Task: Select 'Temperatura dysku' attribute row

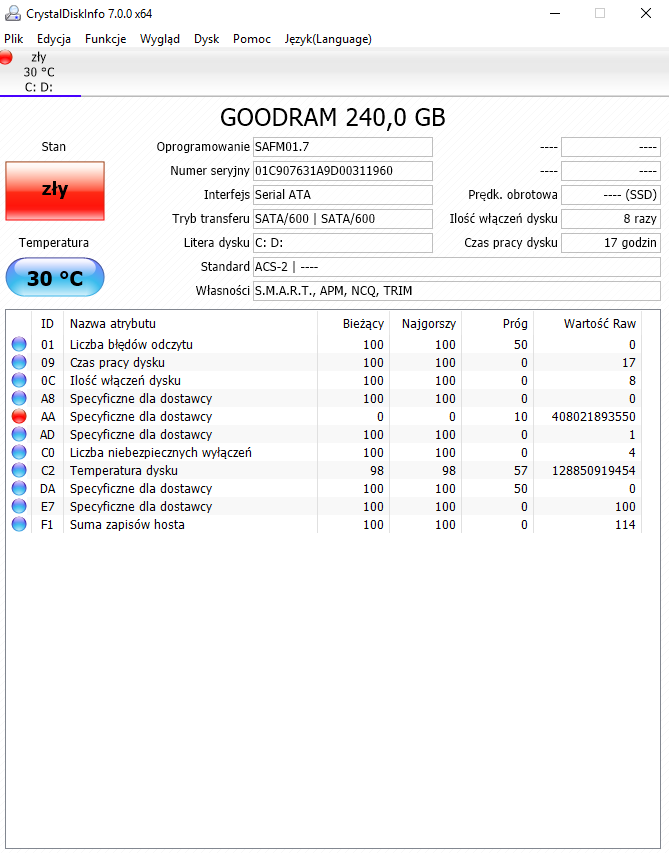Action: 324,470
